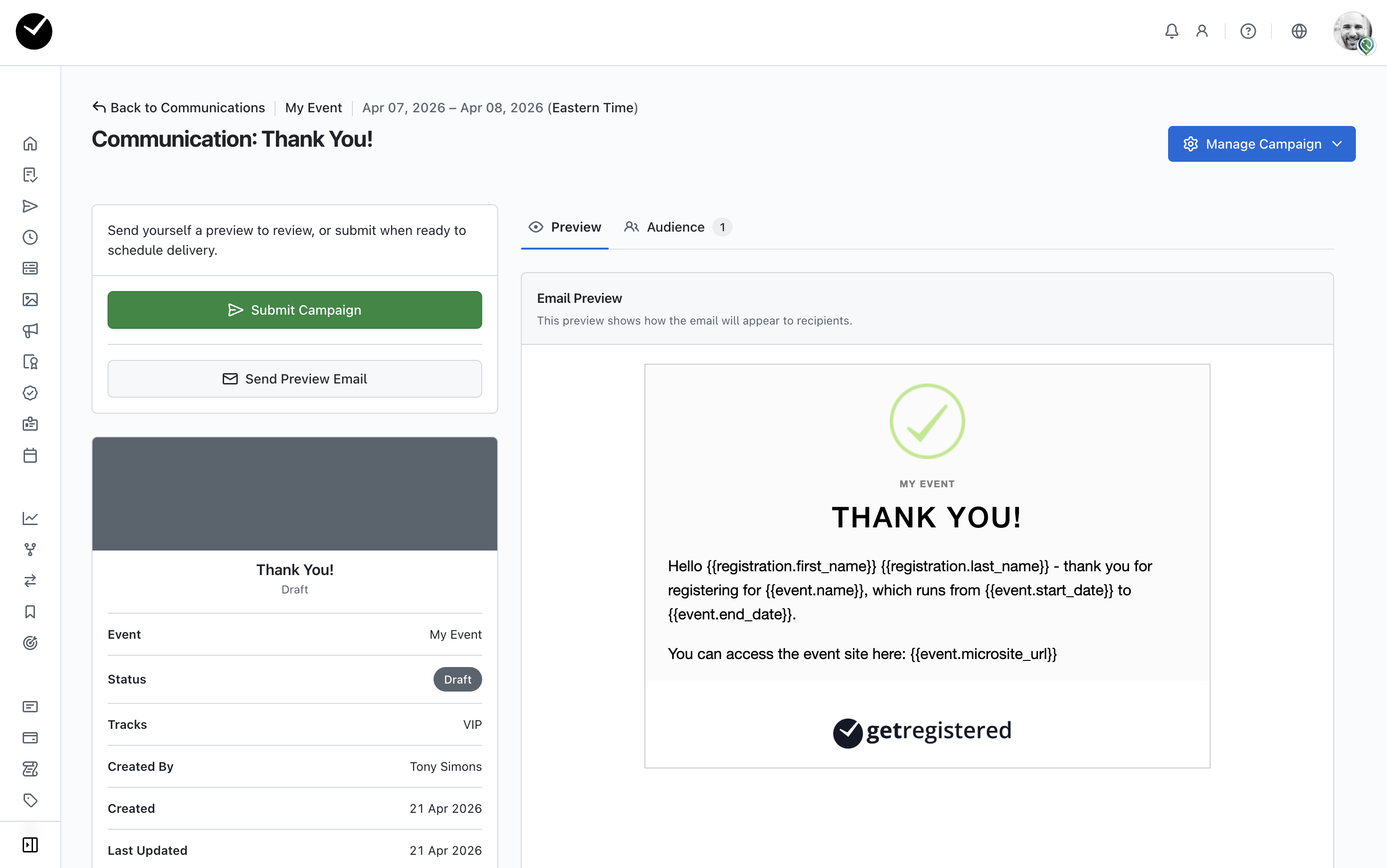This screenshot has width=1387, height=868.
Task: Go Back to Communications link
Action: point(178,108)
